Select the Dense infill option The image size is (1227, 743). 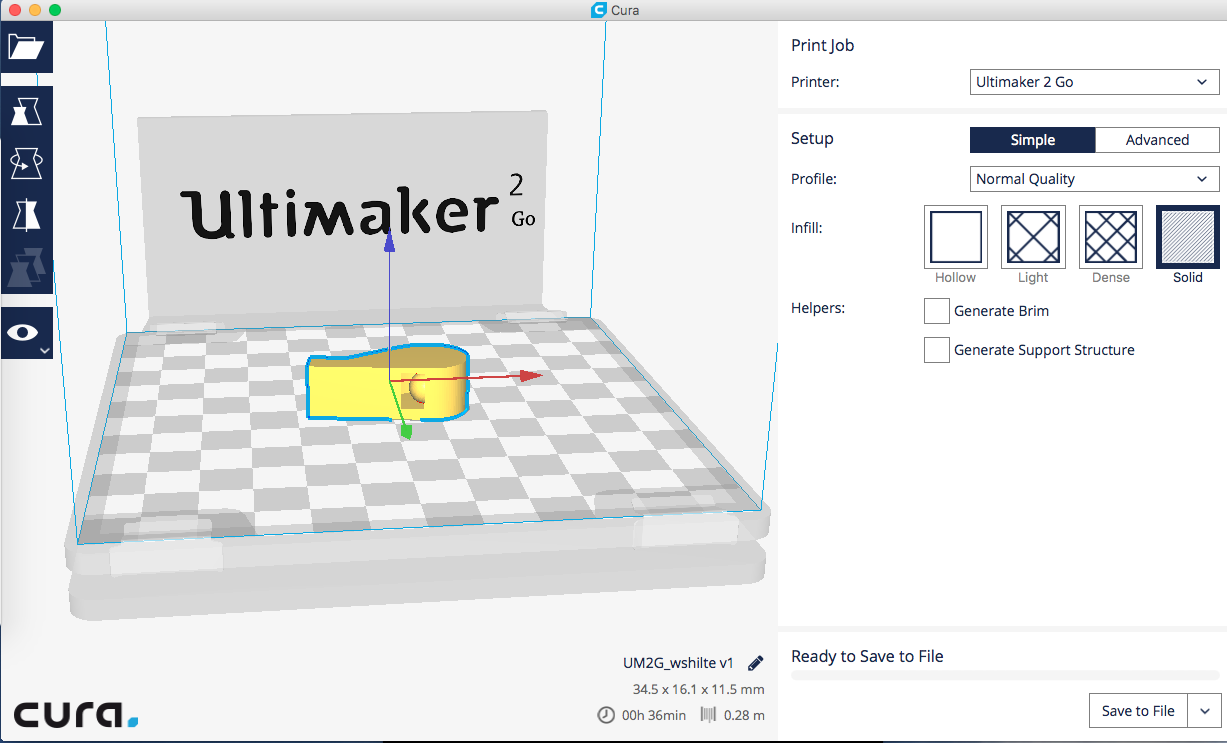1111,237
